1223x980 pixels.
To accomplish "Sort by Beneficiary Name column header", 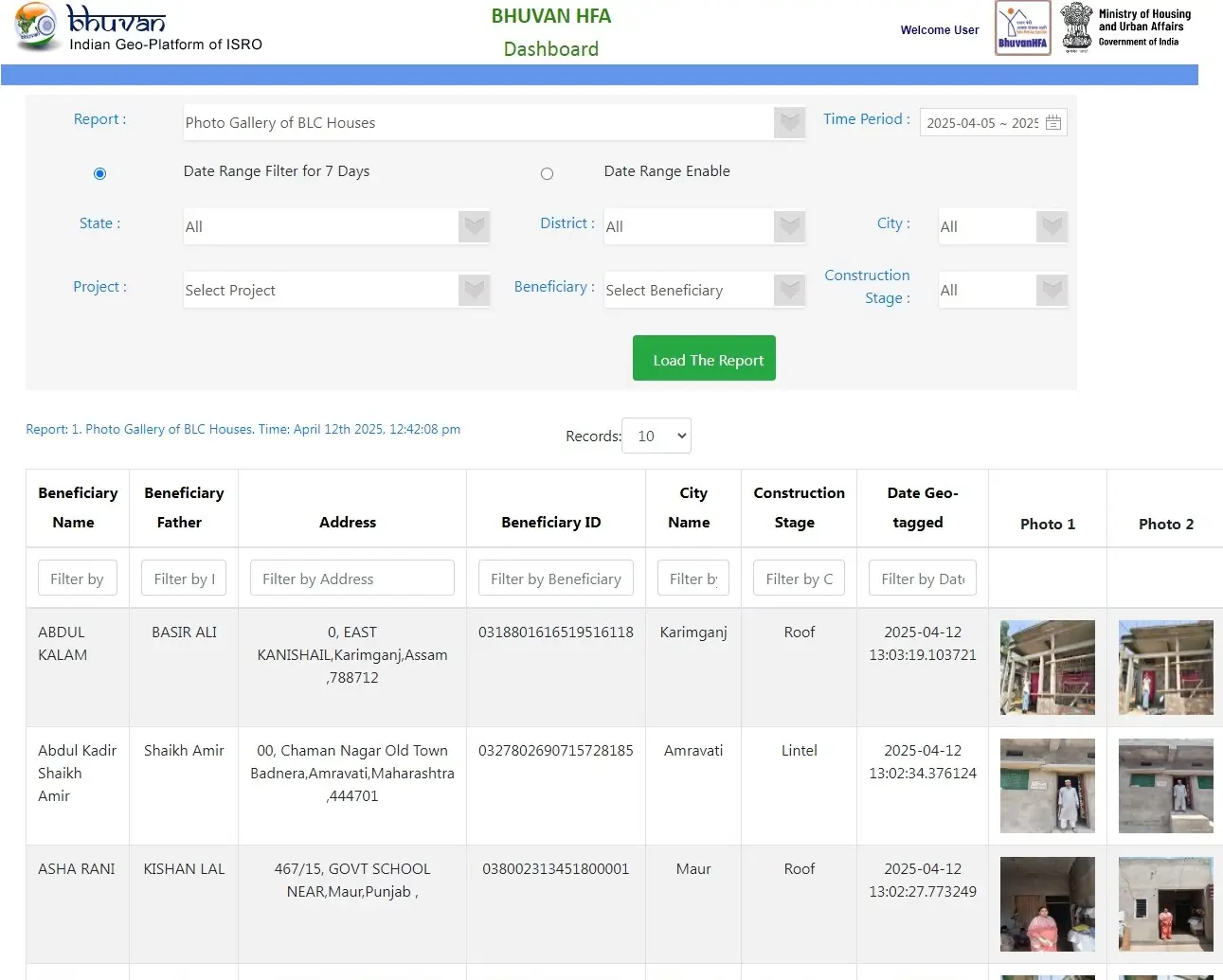I will click(78, 508).
